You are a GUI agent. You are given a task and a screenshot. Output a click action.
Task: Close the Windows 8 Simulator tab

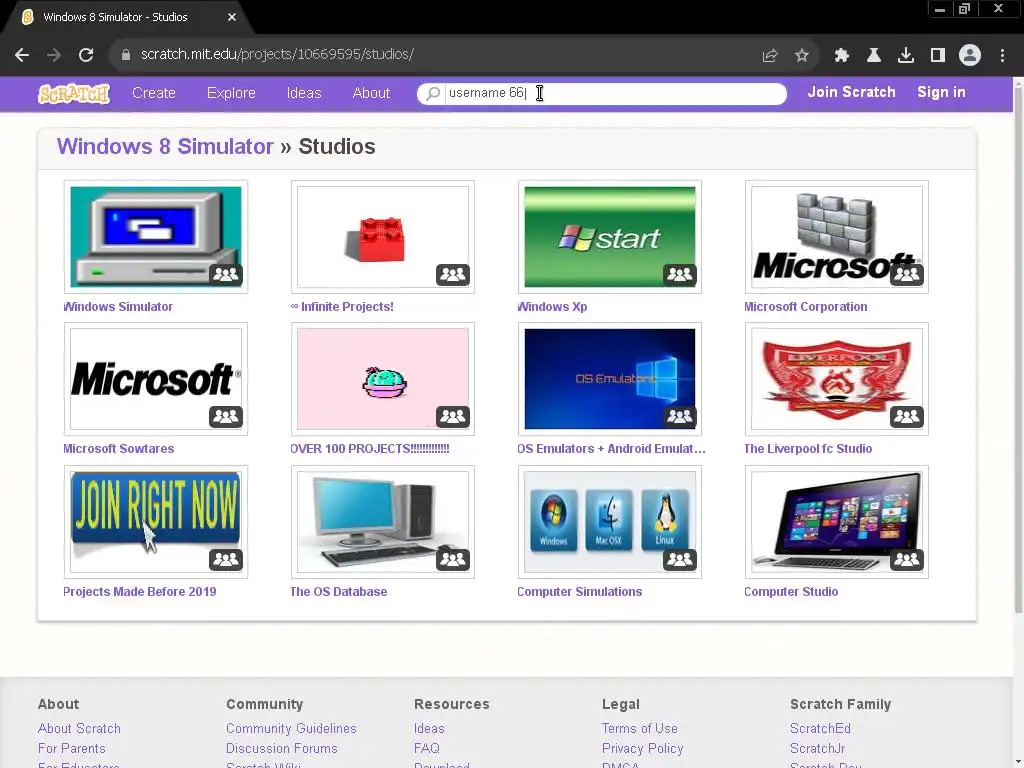click(x=232, y=17)
